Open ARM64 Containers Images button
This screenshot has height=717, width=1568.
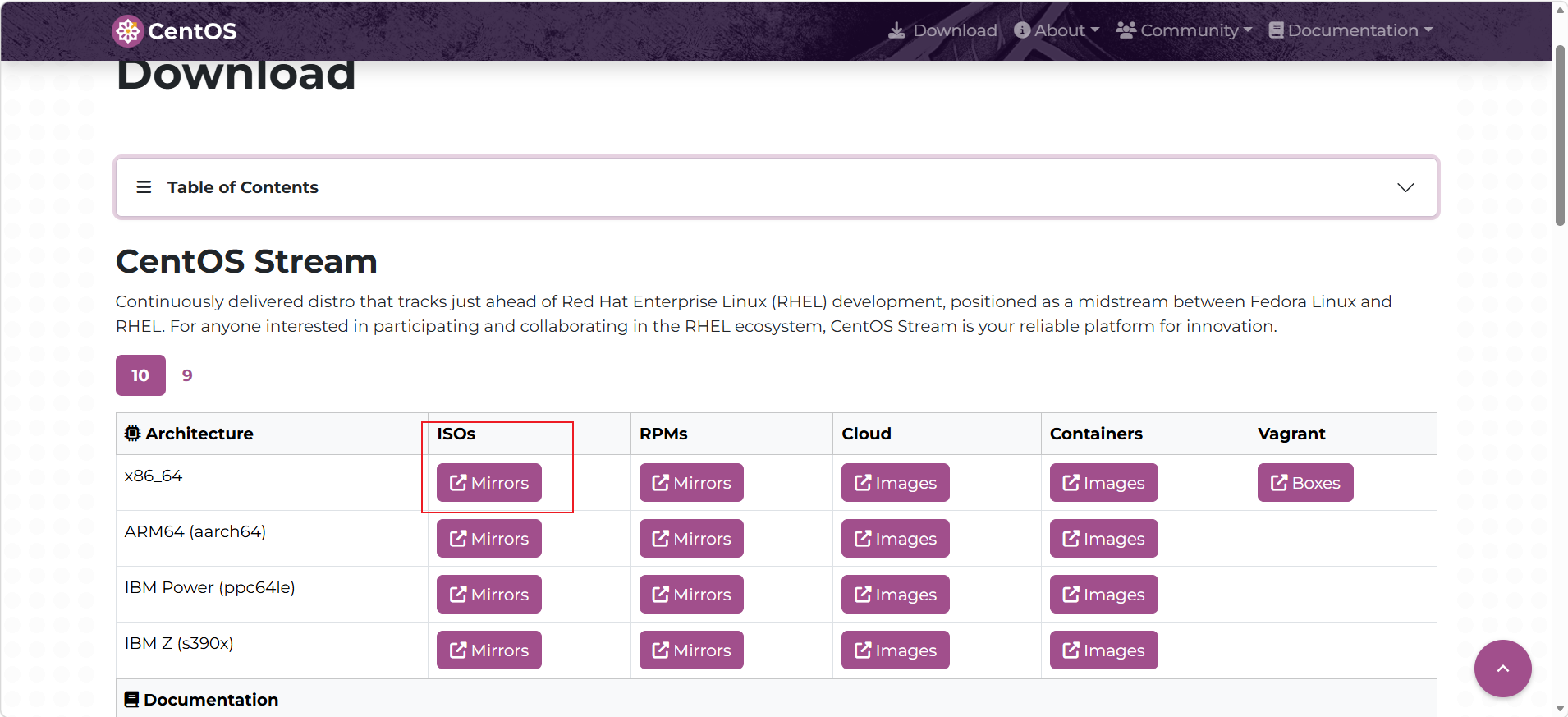pos(1103,539)
